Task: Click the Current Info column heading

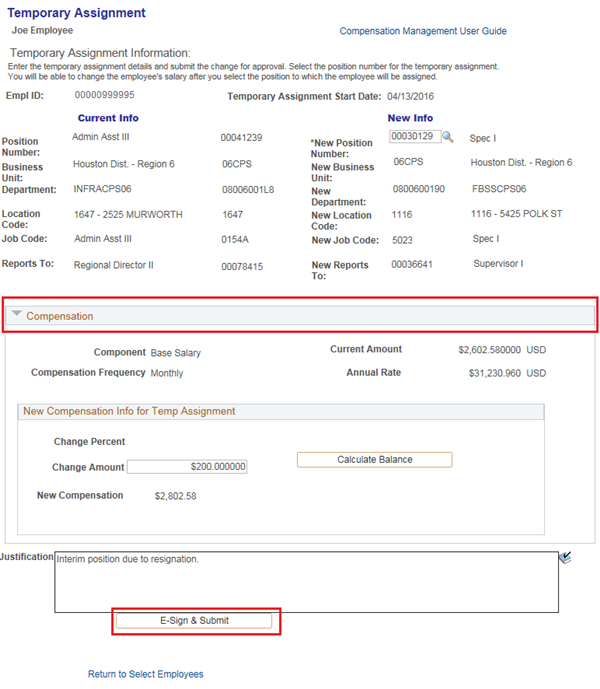Action: pyautogui.click(x=108, y=118)
